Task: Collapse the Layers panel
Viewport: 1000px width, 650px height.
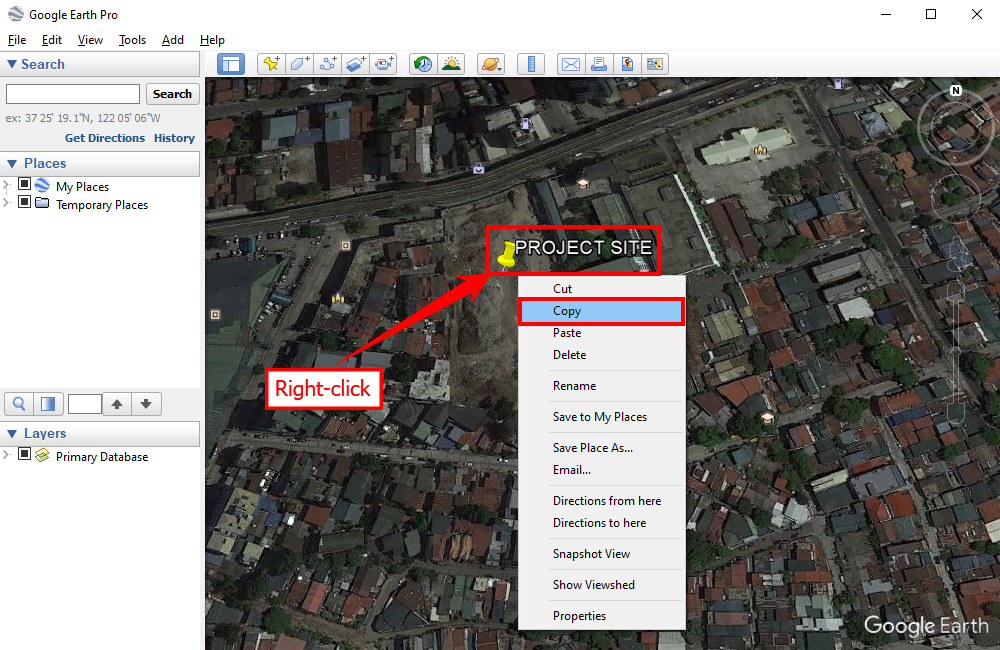Action: click(11, 434)
